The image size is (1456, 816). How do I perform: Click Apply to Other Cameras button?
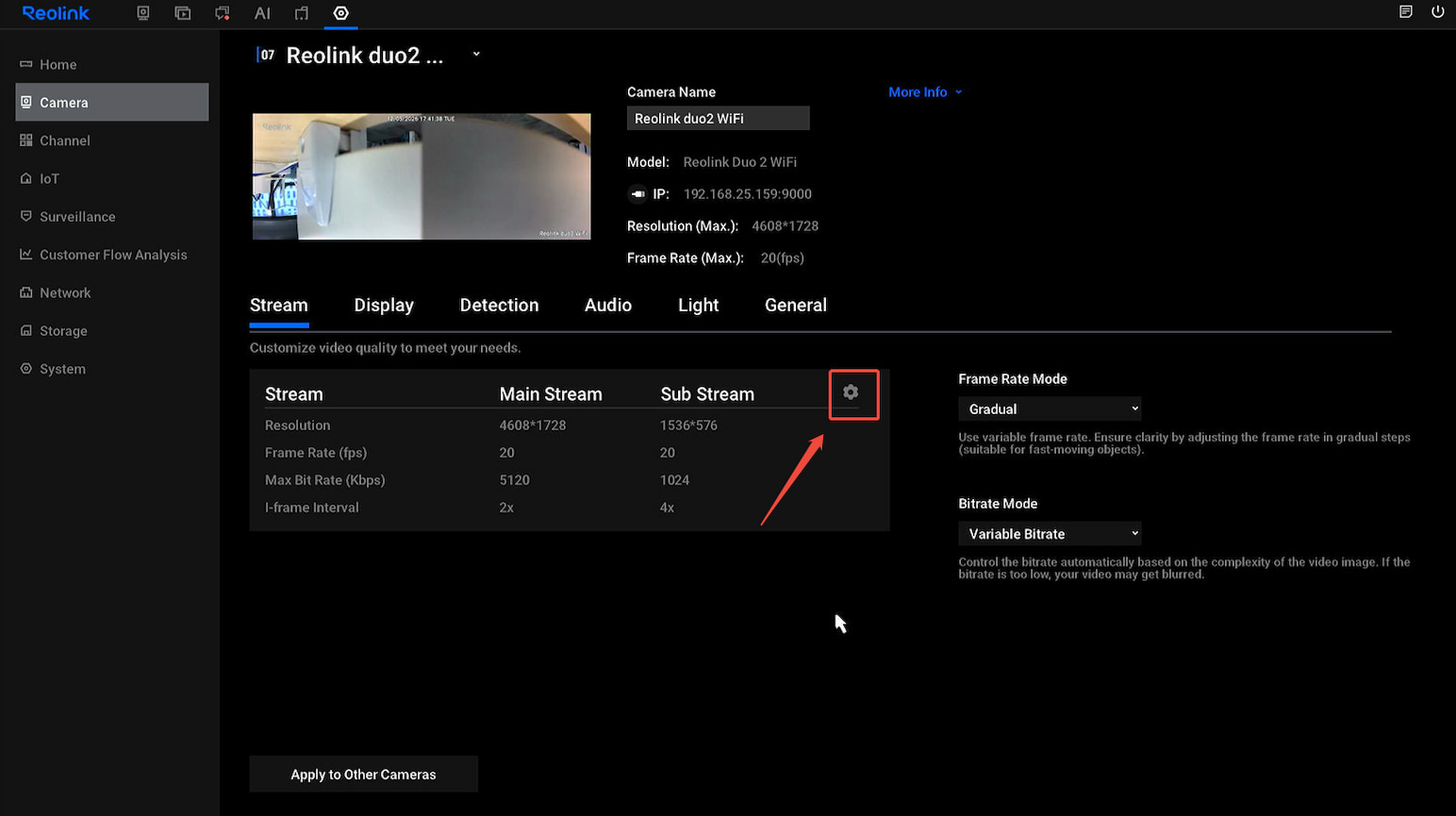(x=363, y=774)
